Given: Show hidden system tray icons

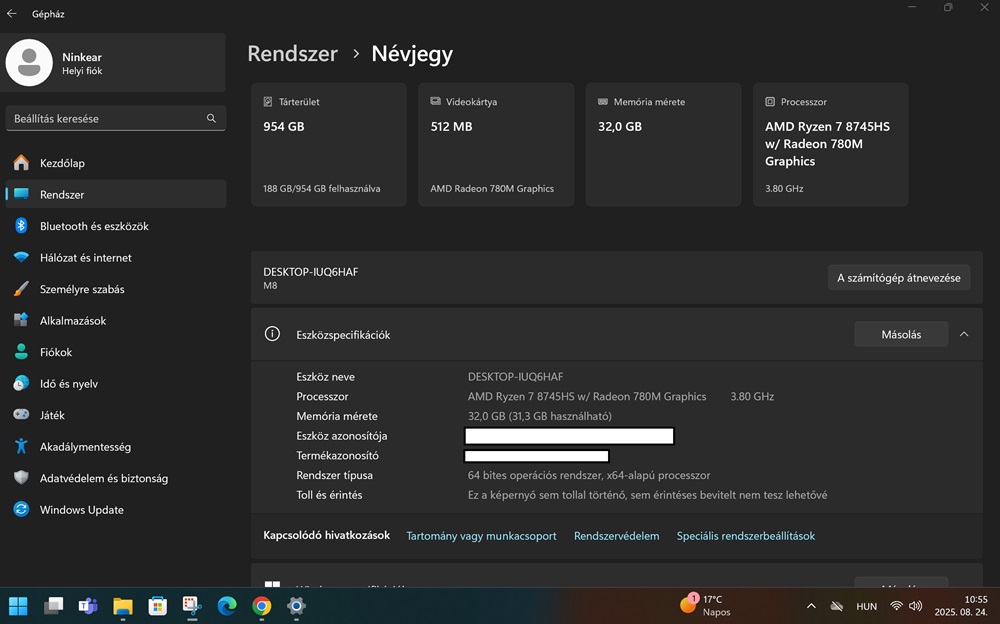Looking at the screenshot, I should (x=811, y=606).
